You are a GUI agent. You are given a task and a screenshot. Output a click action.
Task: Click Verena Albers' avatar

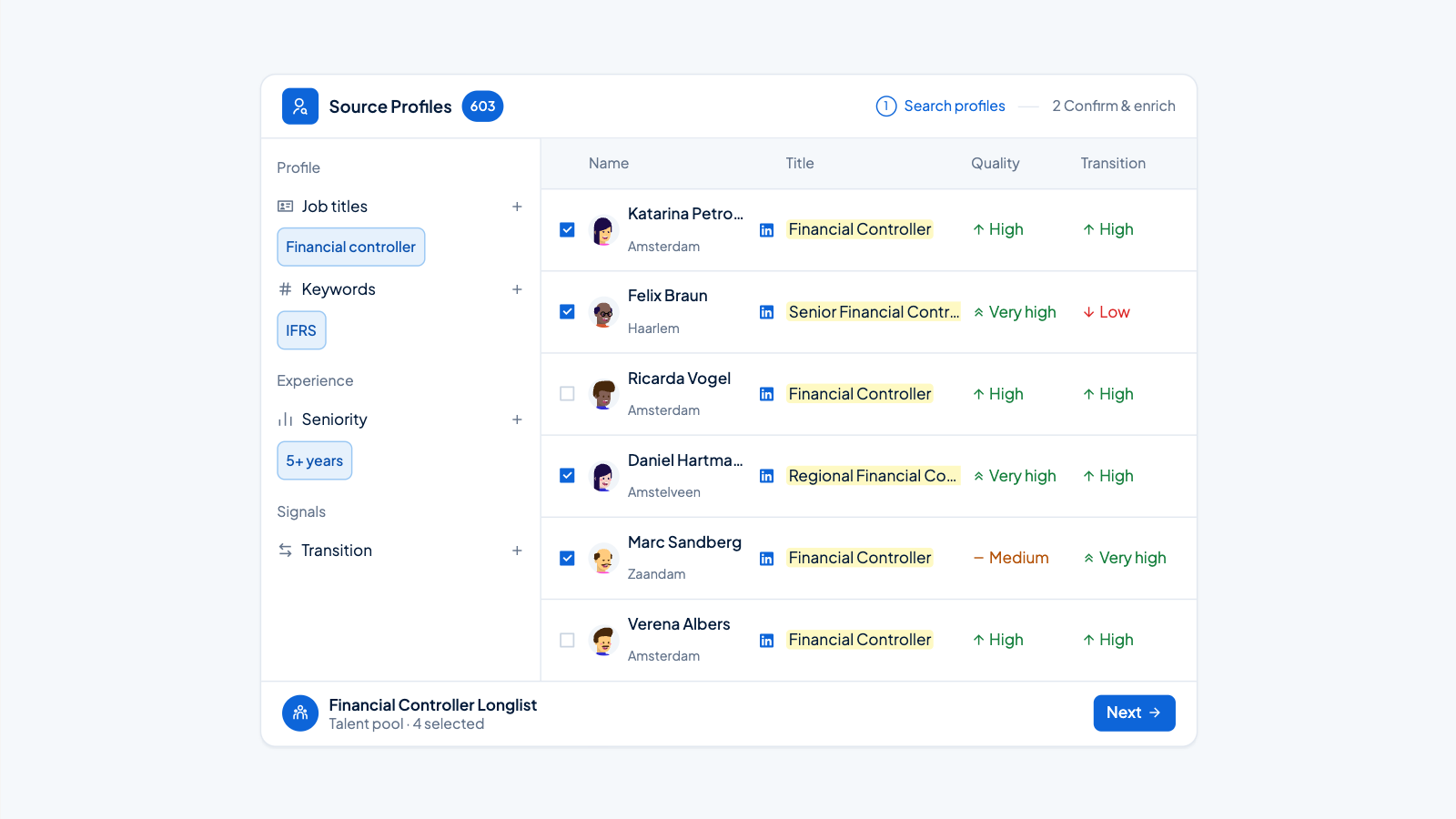point(602,641)
